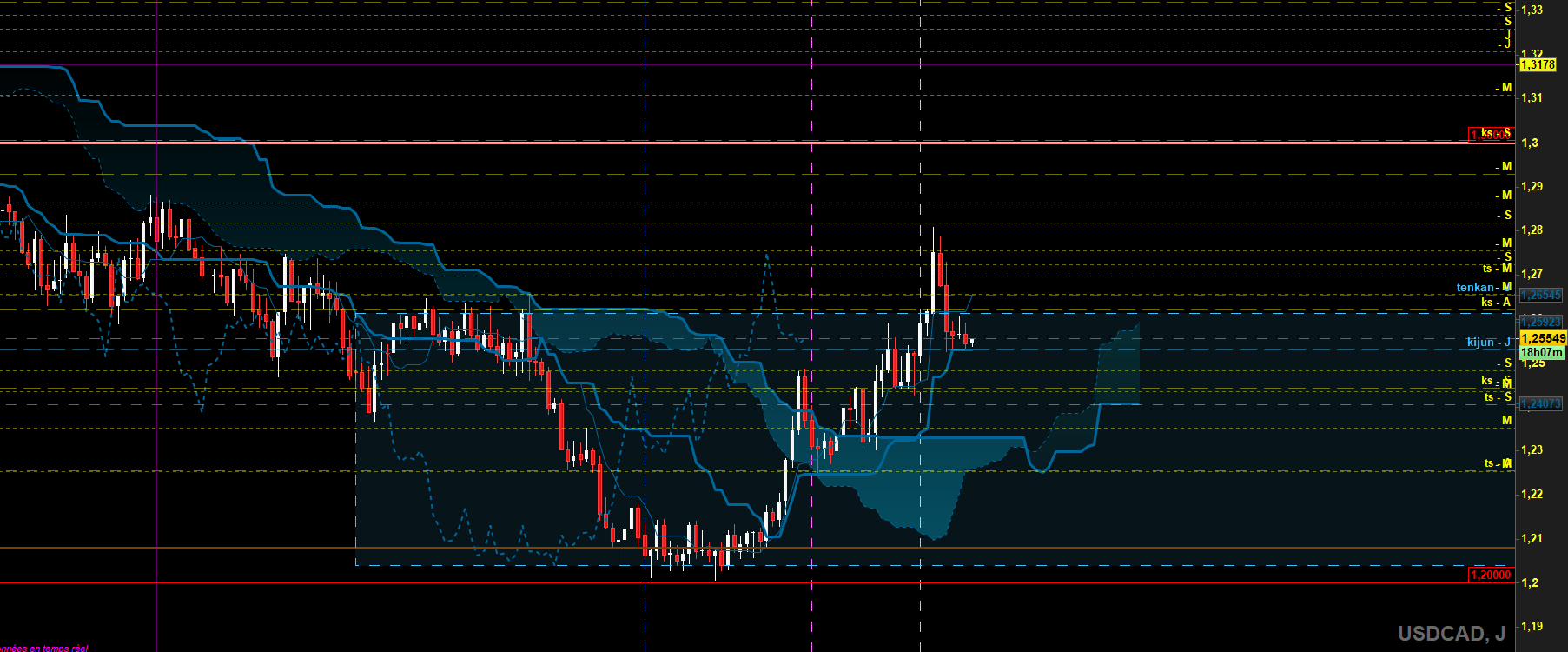This screenshot has width=1568, height=652.
Task: Select the white dashed vertical time line
Action: (921, 326)
